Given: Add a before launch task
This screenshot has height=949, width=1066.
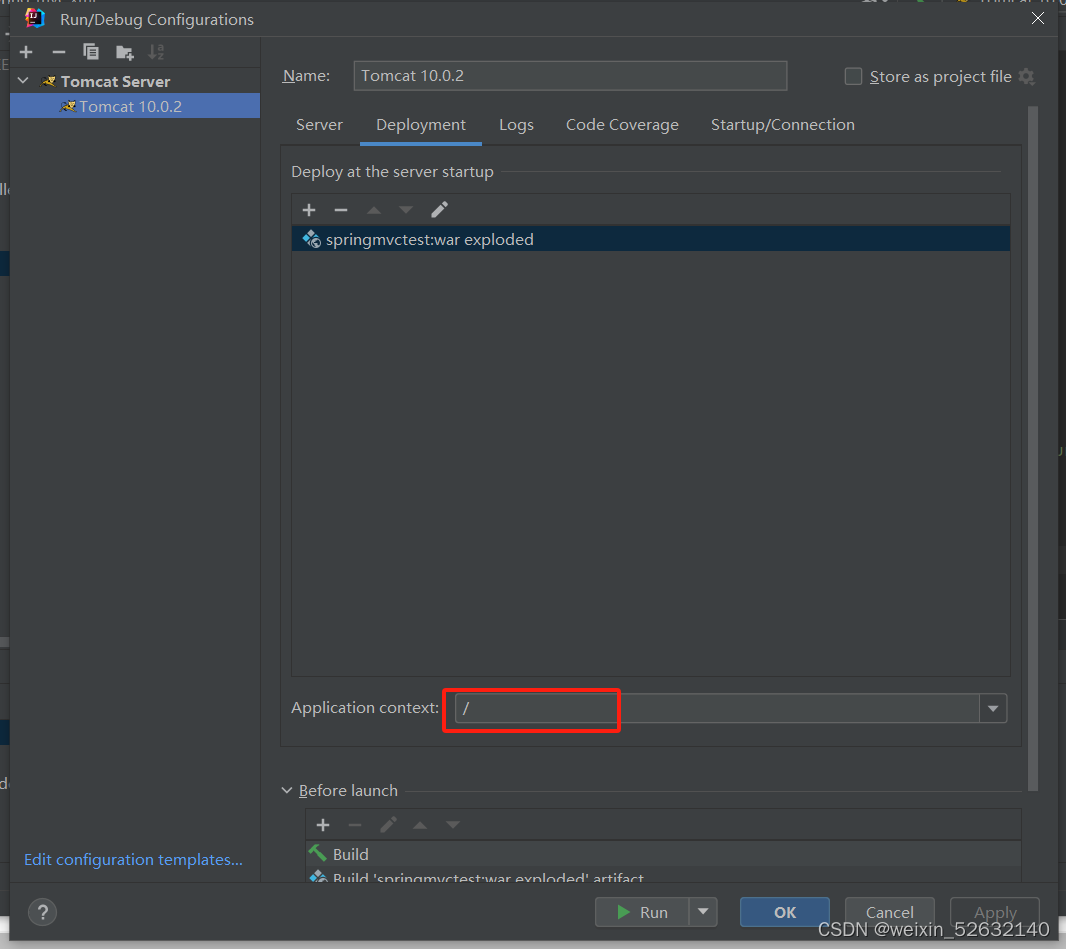Looking at the screenshot, I should tap(323, 825).
